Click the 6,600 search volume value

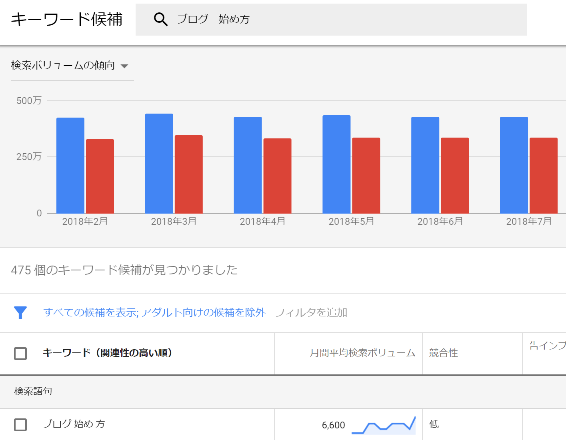(333, 425)
